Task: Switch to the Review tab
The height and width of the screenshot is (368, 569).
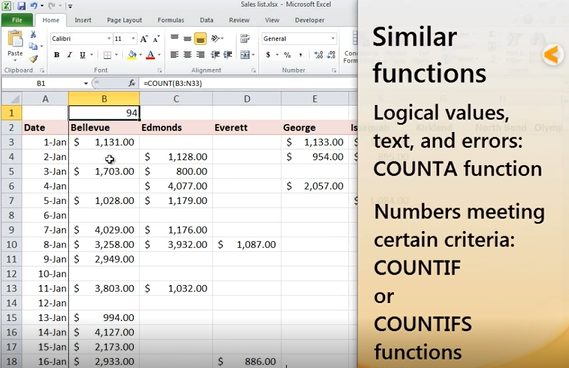Action: (239, 20)
